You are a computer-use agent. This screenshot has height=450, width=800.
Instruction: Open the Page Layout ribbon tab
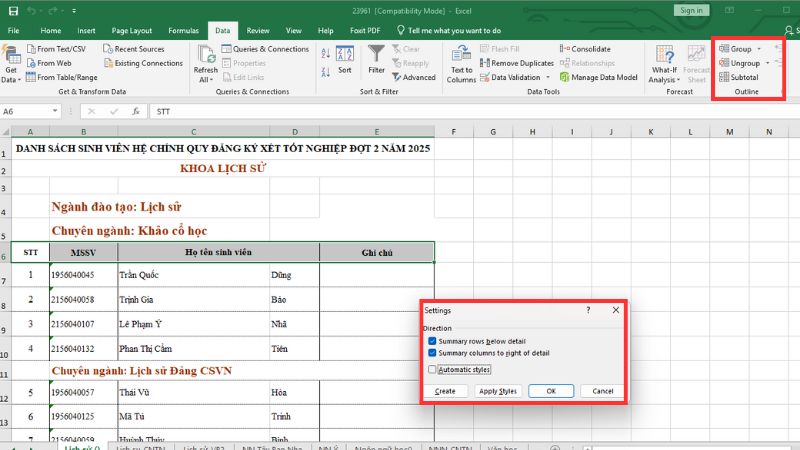132,31
